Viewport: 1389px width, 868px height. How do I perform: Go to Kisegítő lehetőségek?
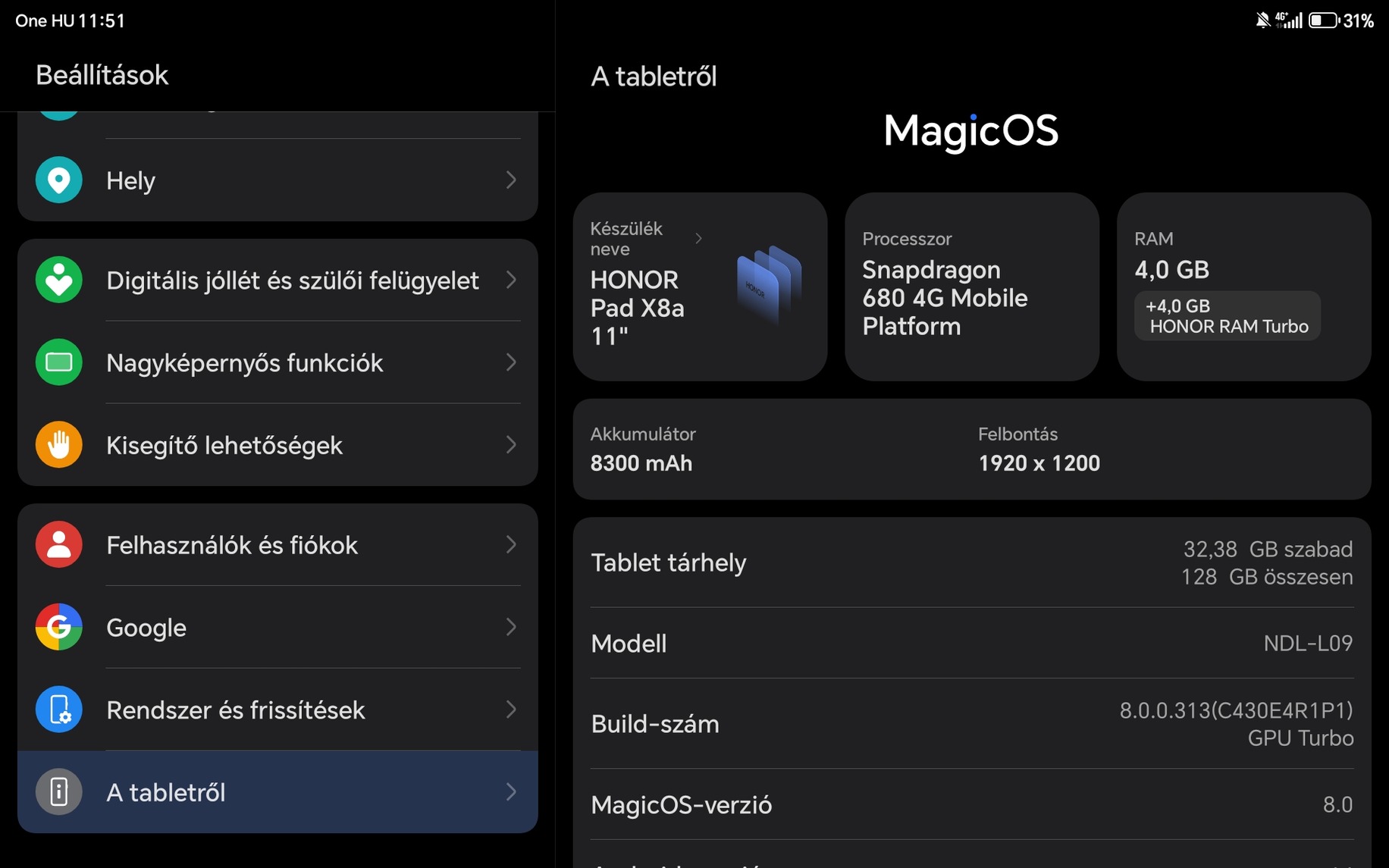click(x=277, y=444)
